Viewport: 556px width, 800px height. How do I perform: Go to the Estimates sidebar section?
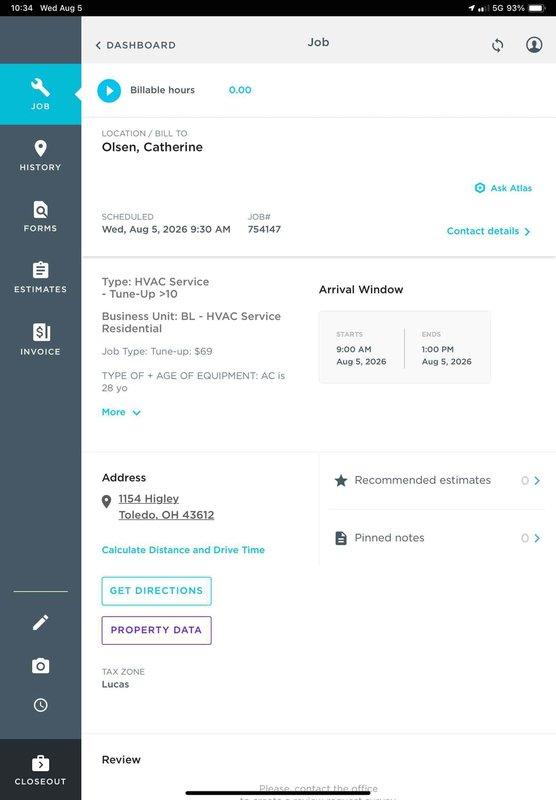(40, 278)
